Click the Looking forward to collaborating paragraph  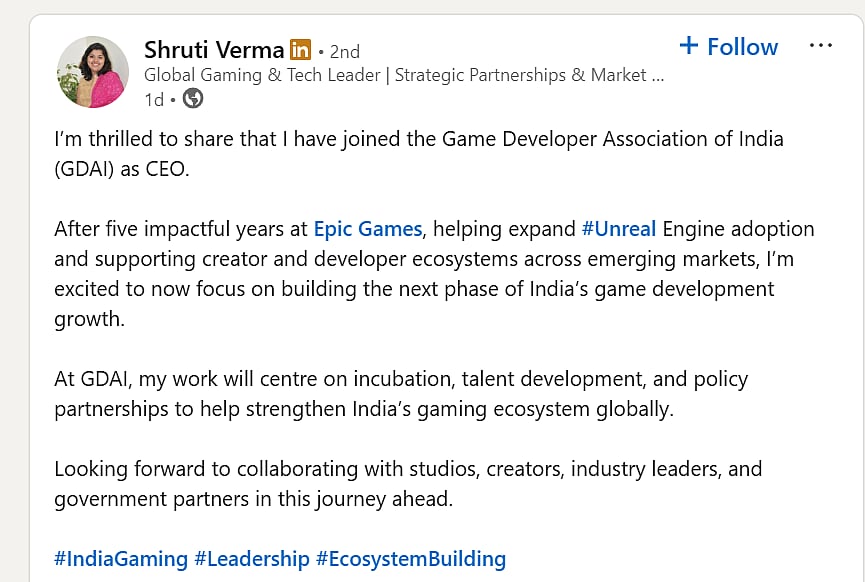(x=408, y=483)
